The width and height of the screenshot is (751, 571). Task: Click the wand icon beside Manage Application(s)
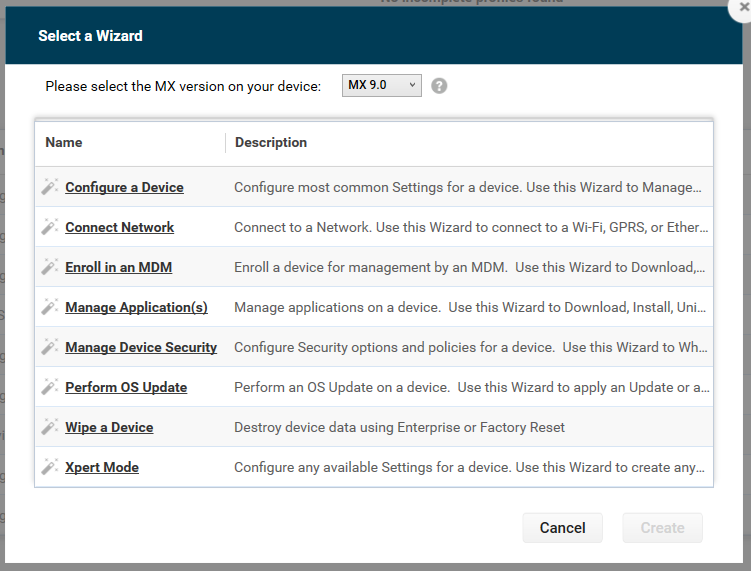(49, 307)
